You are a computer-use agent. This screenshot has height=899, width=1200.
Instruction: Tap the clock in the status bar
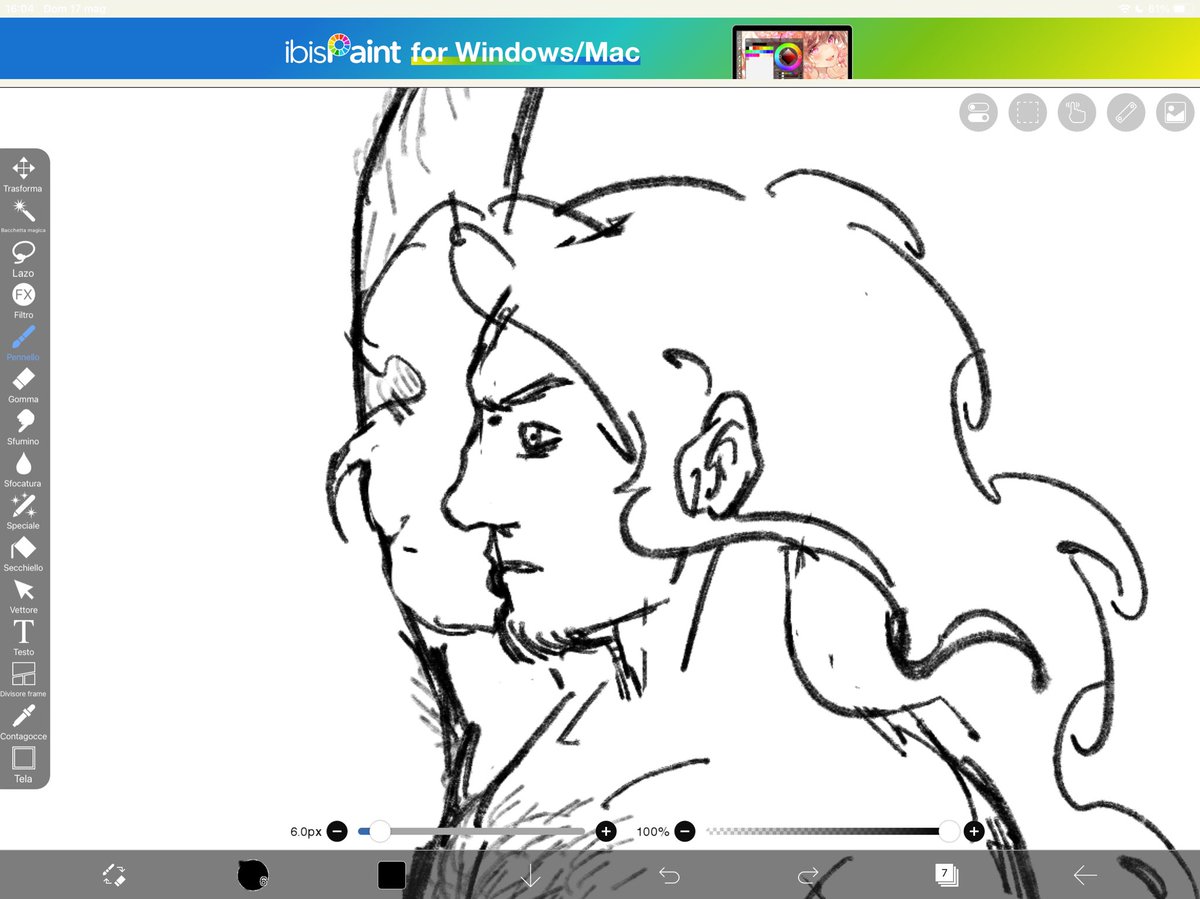pyautogui.click(x=20, y=8)
